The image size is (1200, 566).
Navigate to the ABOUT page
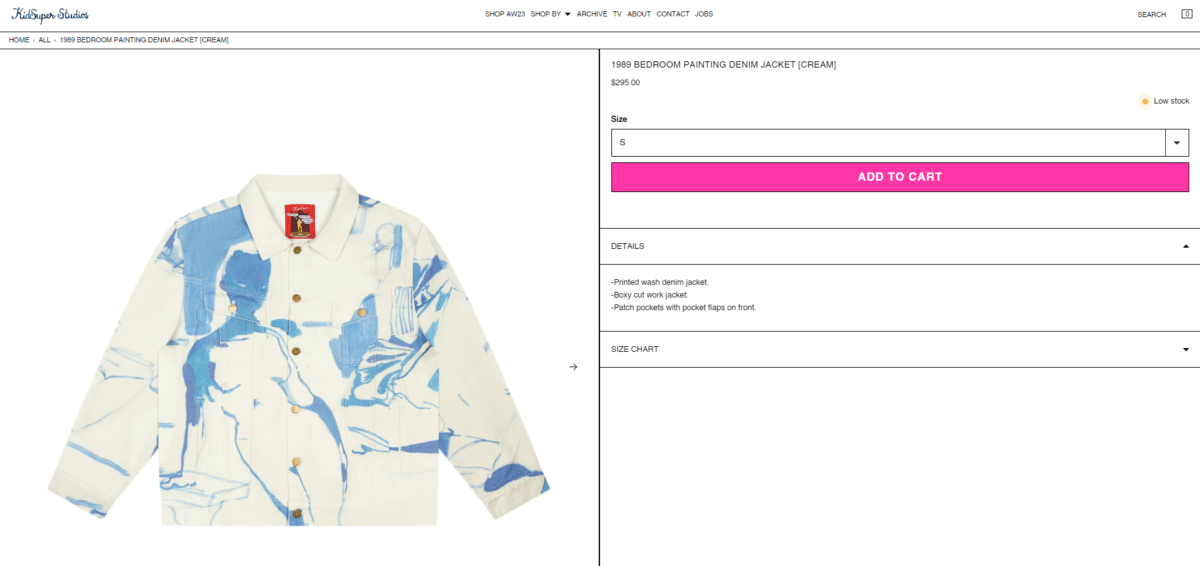639,14
